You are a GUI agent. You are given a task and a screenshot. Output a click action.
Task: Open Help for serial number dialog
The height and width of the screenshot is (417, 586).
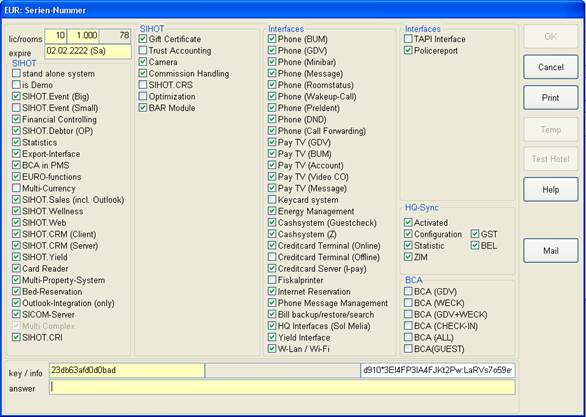click(550, 189)
